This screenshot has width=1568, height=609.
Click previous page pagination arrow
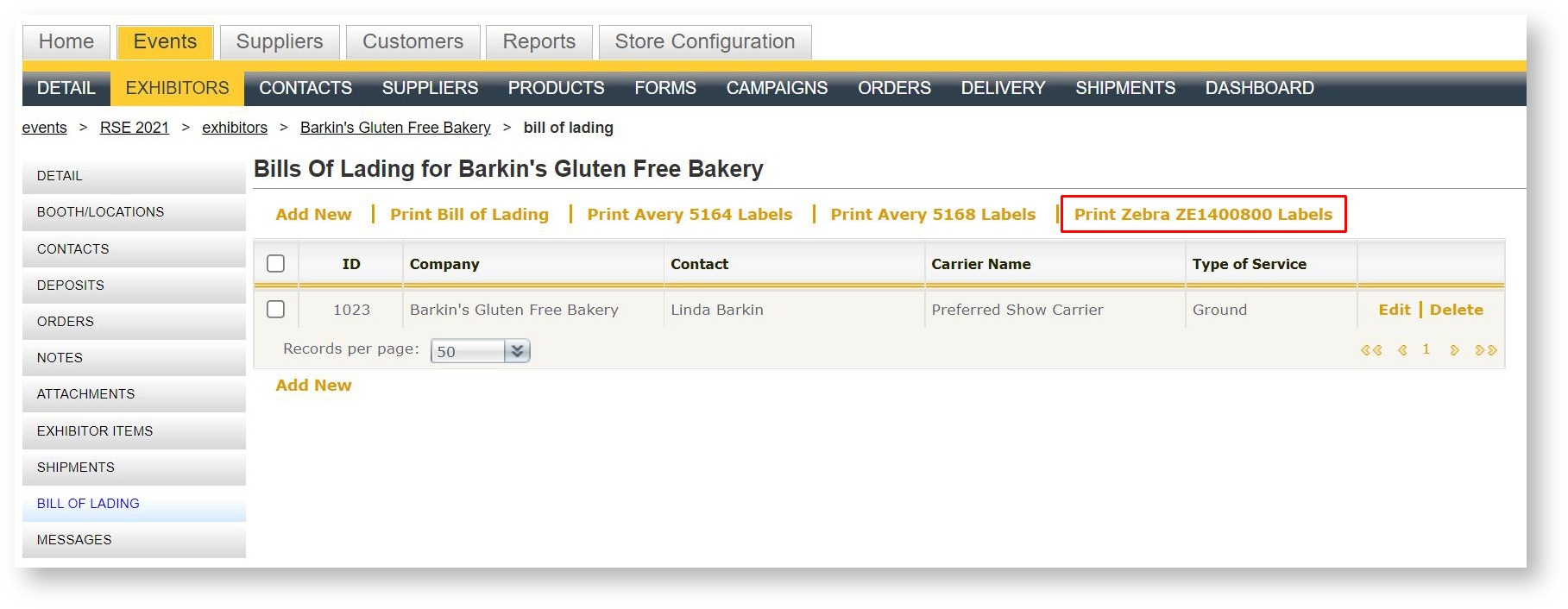(1402, 350)
